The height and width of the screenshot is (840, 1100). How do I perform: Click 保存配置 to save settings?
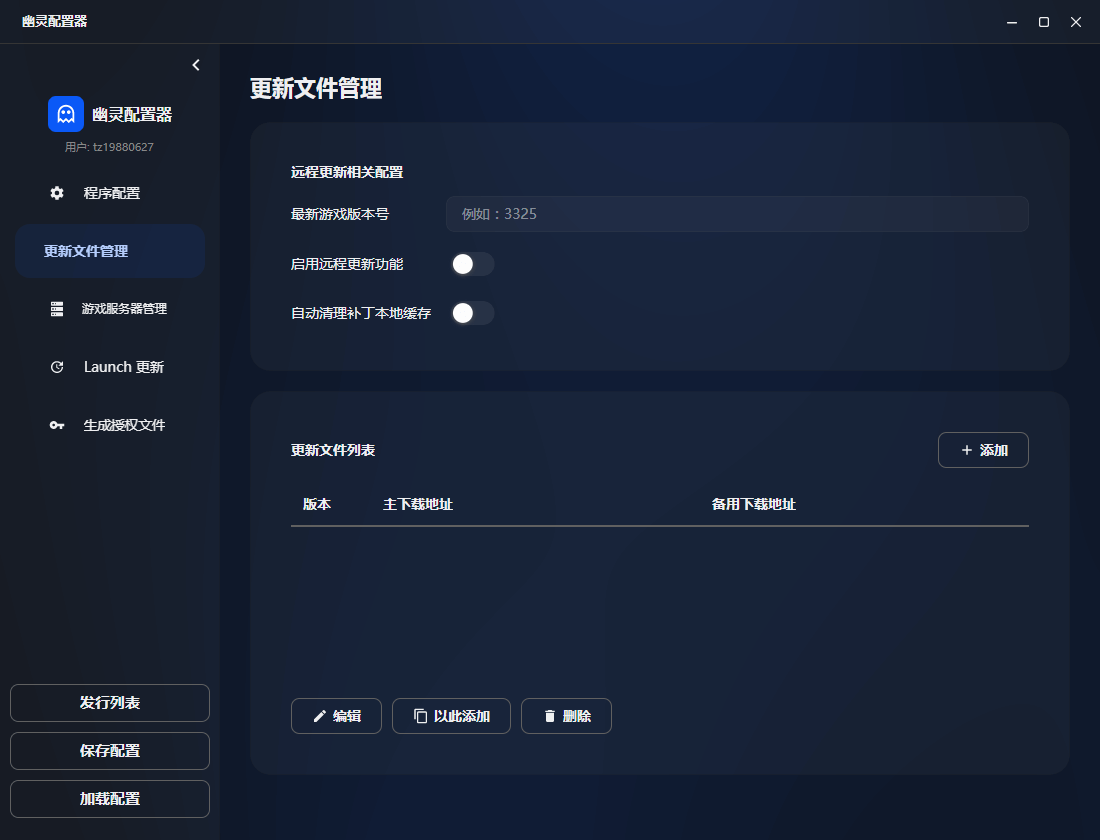coord(110,751)
